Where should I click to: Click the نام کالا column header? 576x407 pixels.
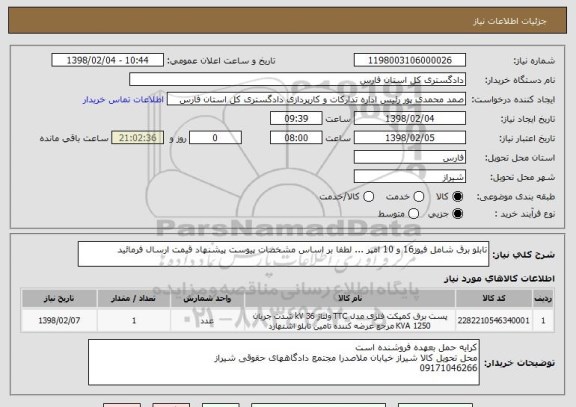pos(350,299)
